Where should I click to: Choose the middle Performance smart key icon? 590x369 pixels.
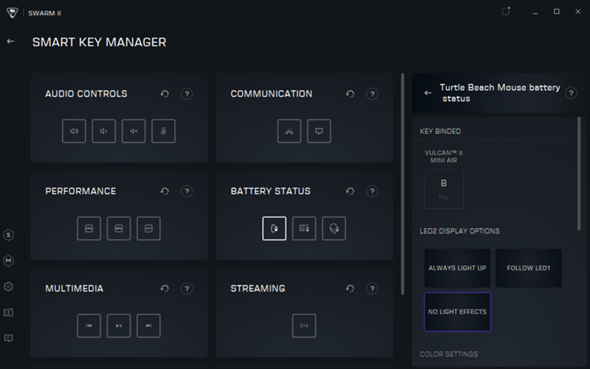coord(119,228)
